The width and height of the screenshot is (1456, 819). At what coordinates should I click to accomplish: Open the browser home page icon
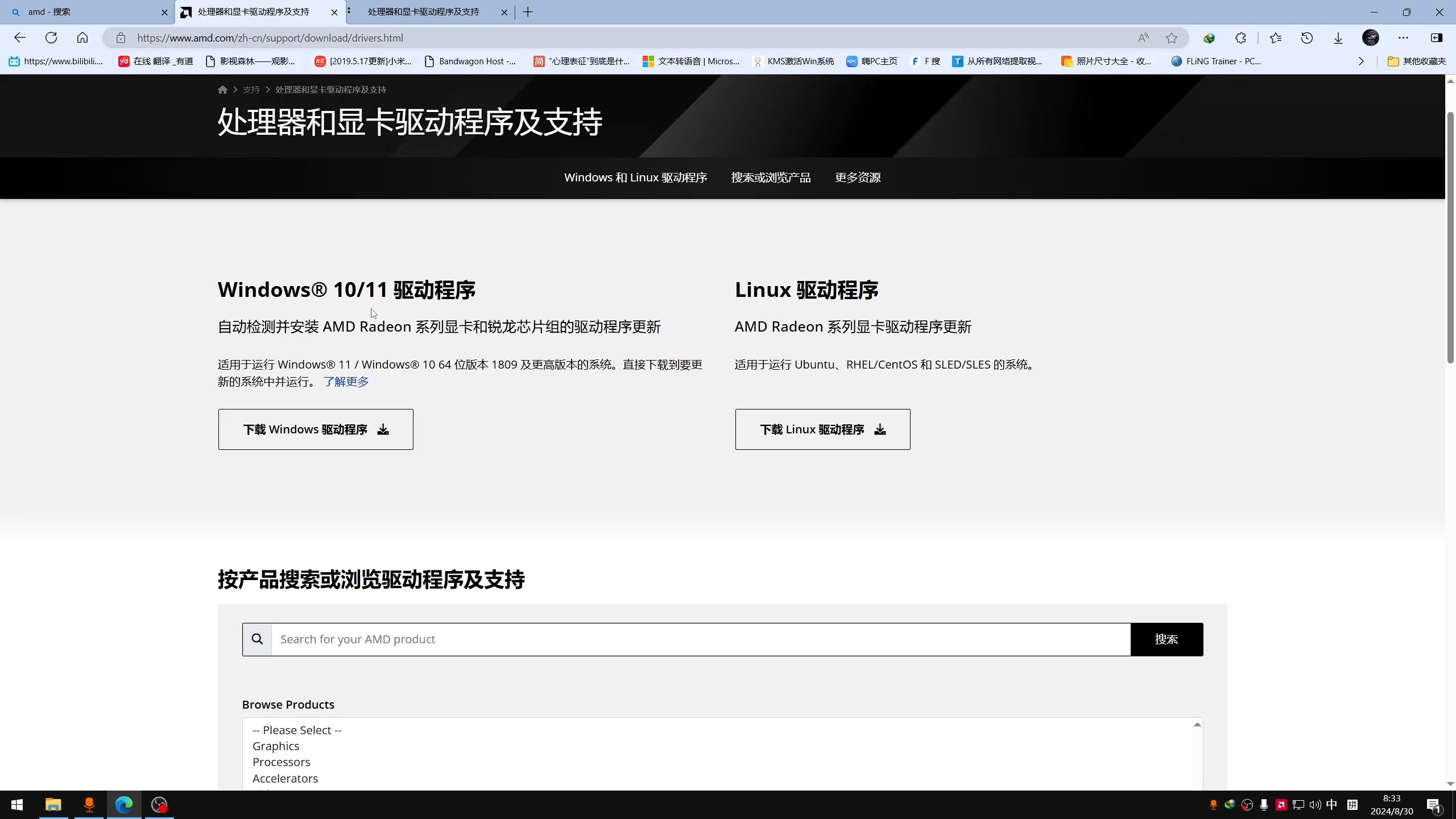(82, 38)
